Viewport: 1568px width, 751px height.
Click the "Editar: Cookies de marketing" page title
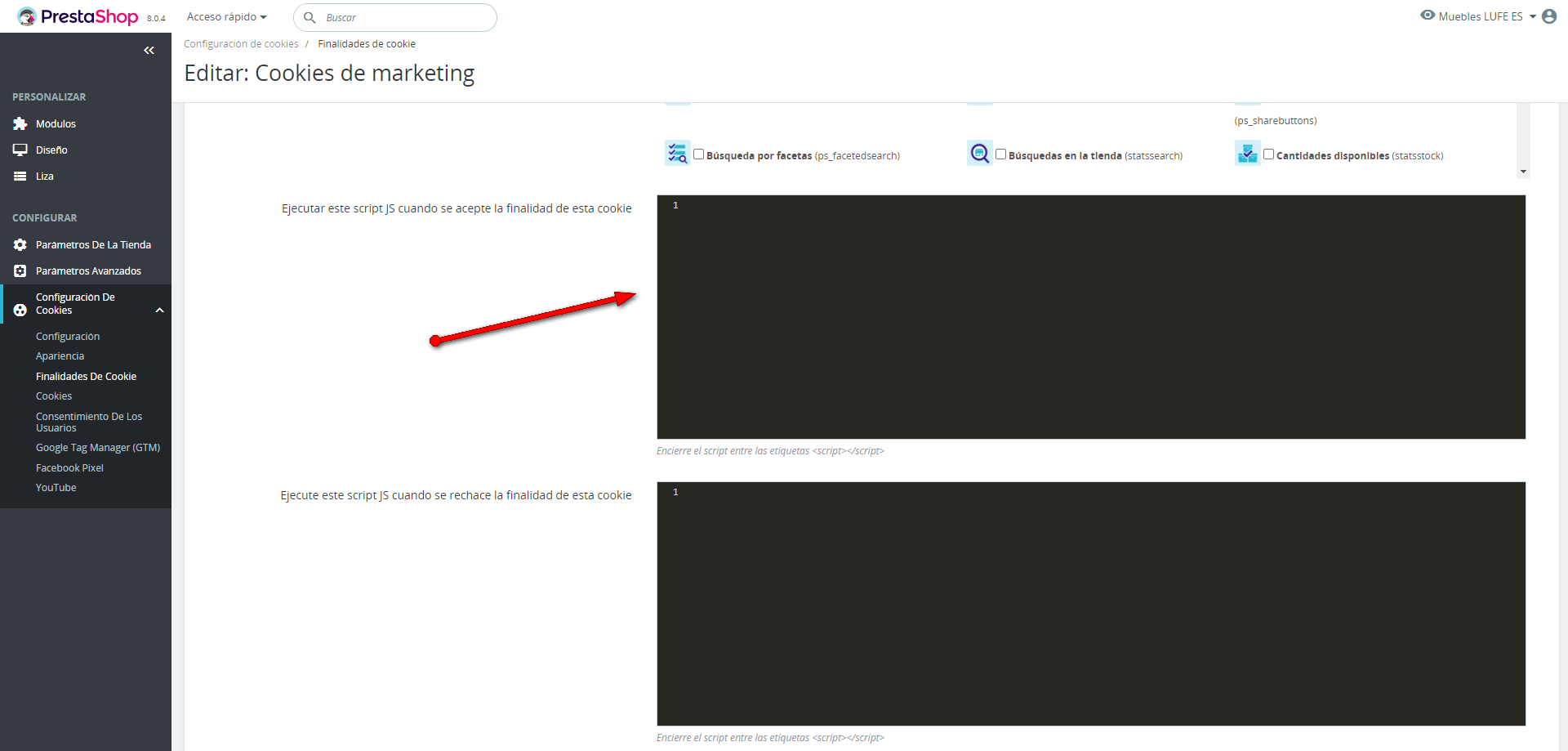tap(329, 74)
